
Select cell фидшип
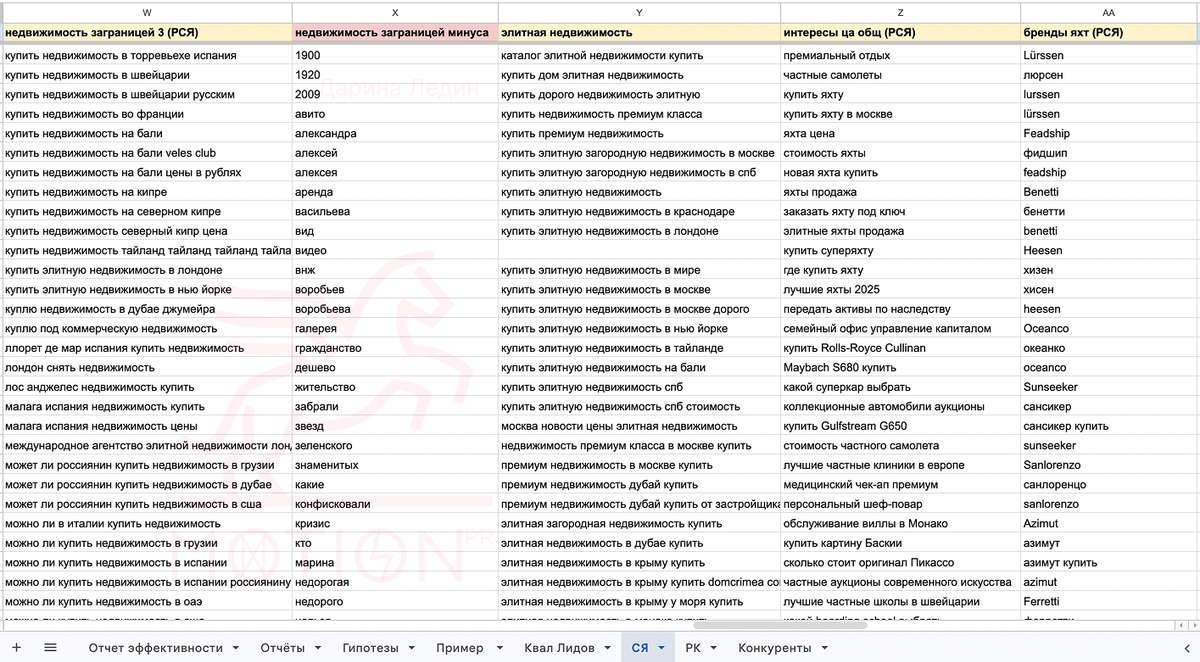point(1108,153)
